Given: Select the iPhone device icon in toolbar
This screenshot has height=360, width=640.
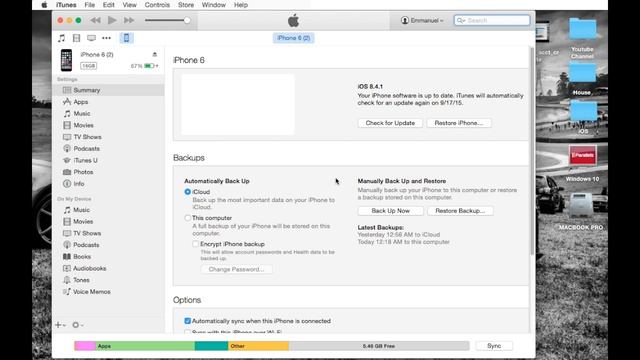Looking at the screenshot, I should coord(127,38).
